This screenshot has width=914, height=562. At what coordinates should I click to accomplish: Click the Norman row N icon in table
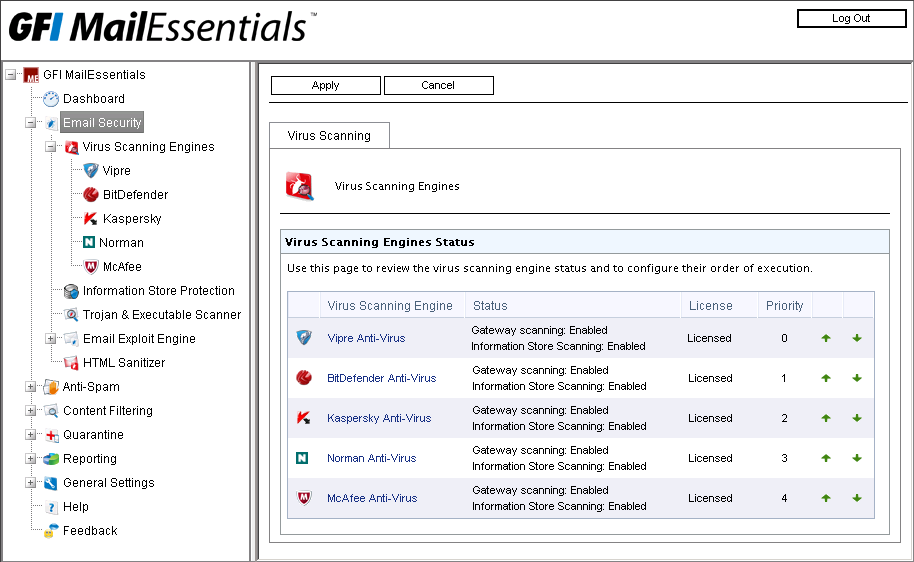tap(302, 458)
